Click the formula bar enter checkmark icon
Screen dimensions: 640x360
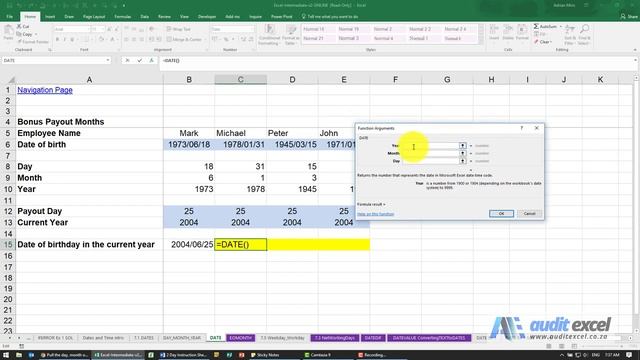[x=140, y=60]
